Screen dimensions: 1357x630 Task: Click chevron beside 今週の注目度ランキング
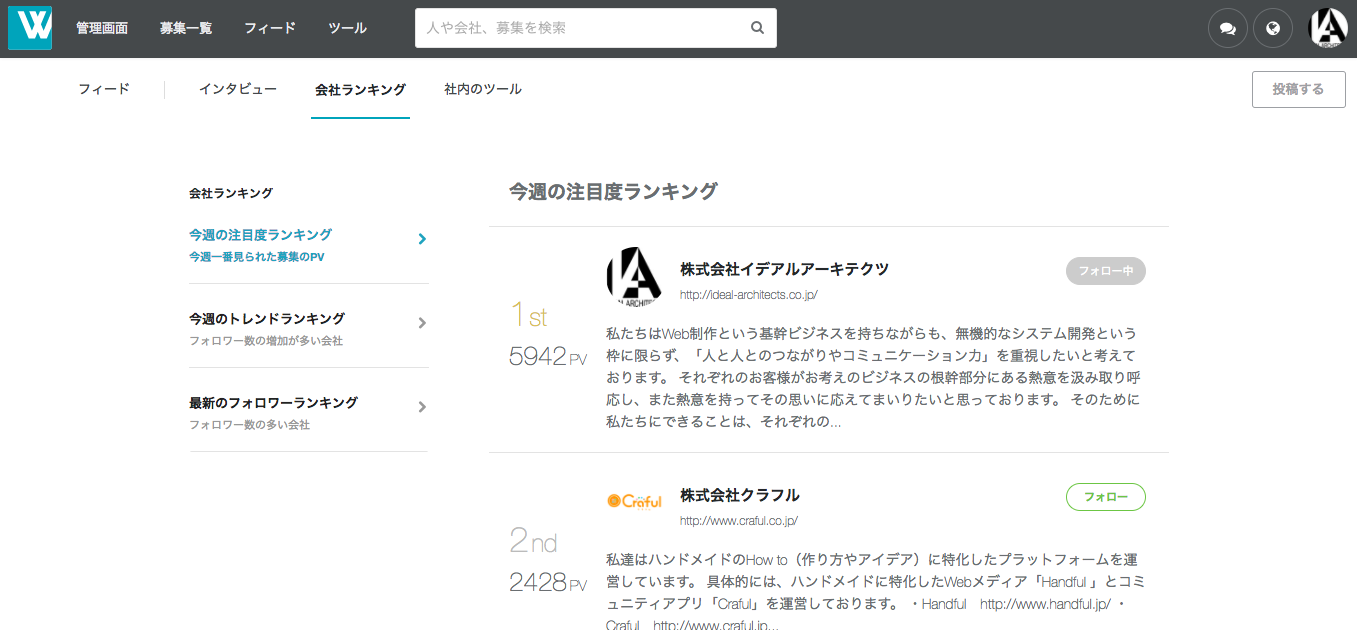click(422, 239)
